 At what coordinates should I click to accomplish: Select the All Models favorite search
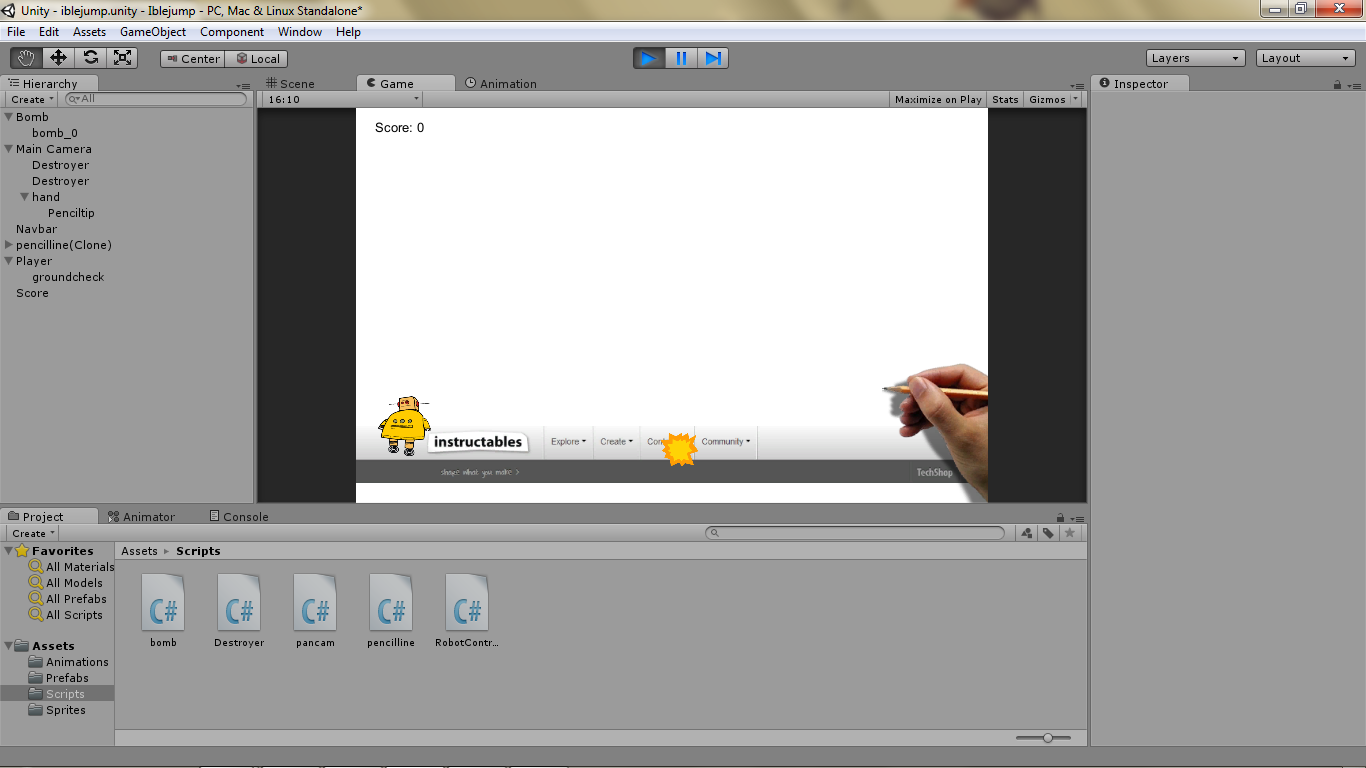coord(66,583)
